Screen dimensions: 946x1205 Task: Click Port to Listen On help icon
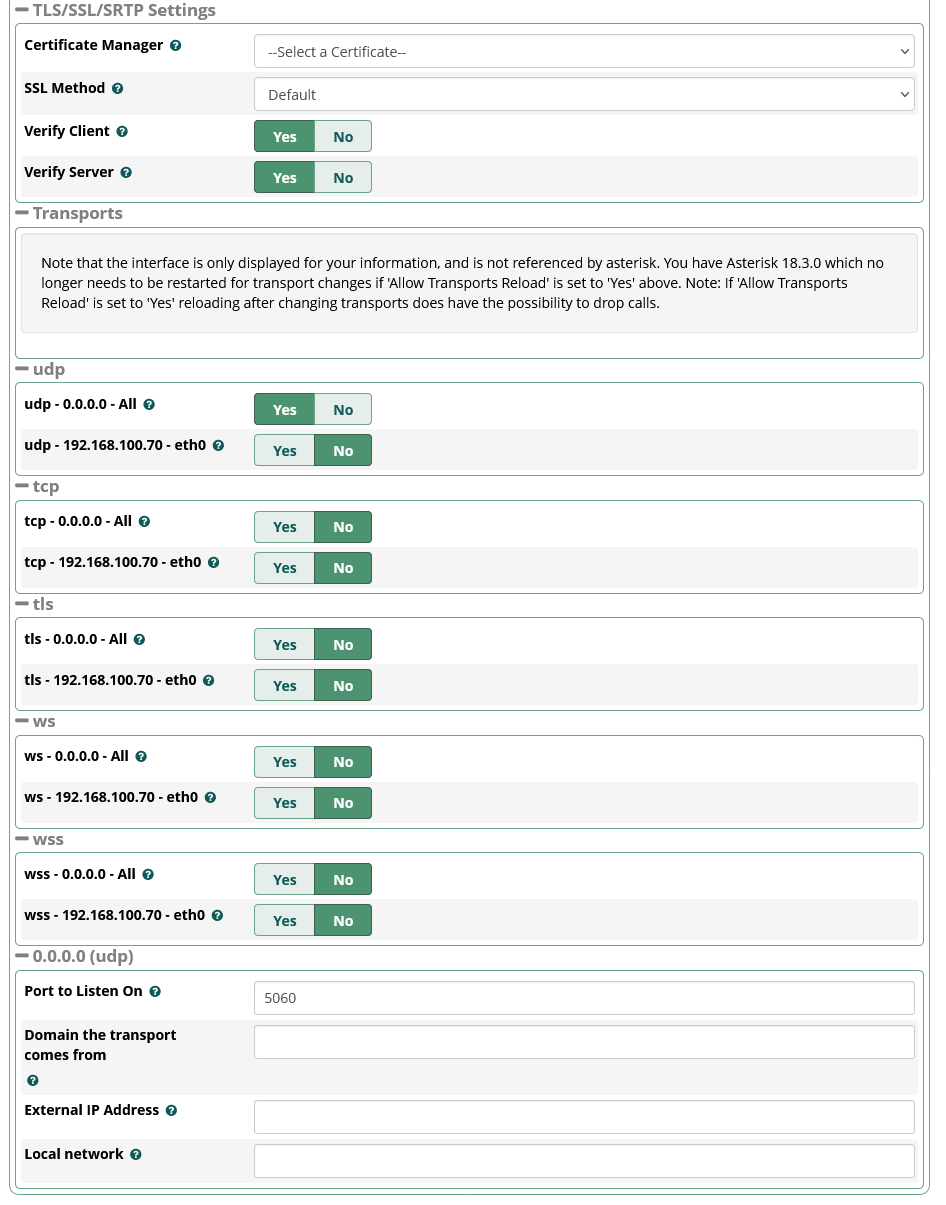[x=155, y=992]
